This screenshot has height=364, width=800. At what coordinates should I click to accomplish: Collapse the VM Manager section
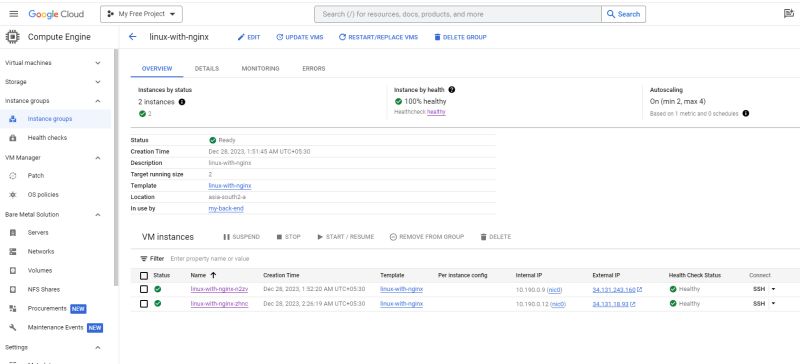pyautogui.click(x=98, y=158)
